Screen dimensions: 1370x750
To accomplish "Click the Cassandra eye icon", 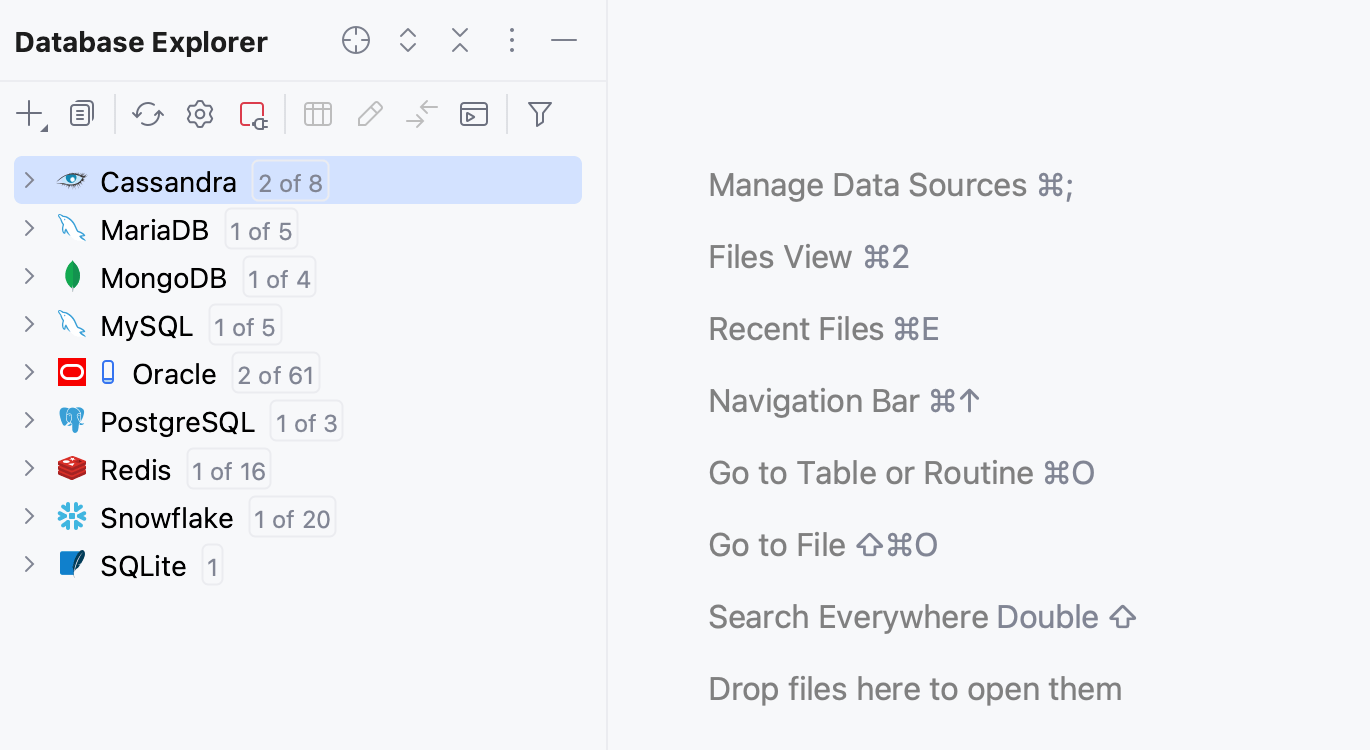I will tap(72, 180).
